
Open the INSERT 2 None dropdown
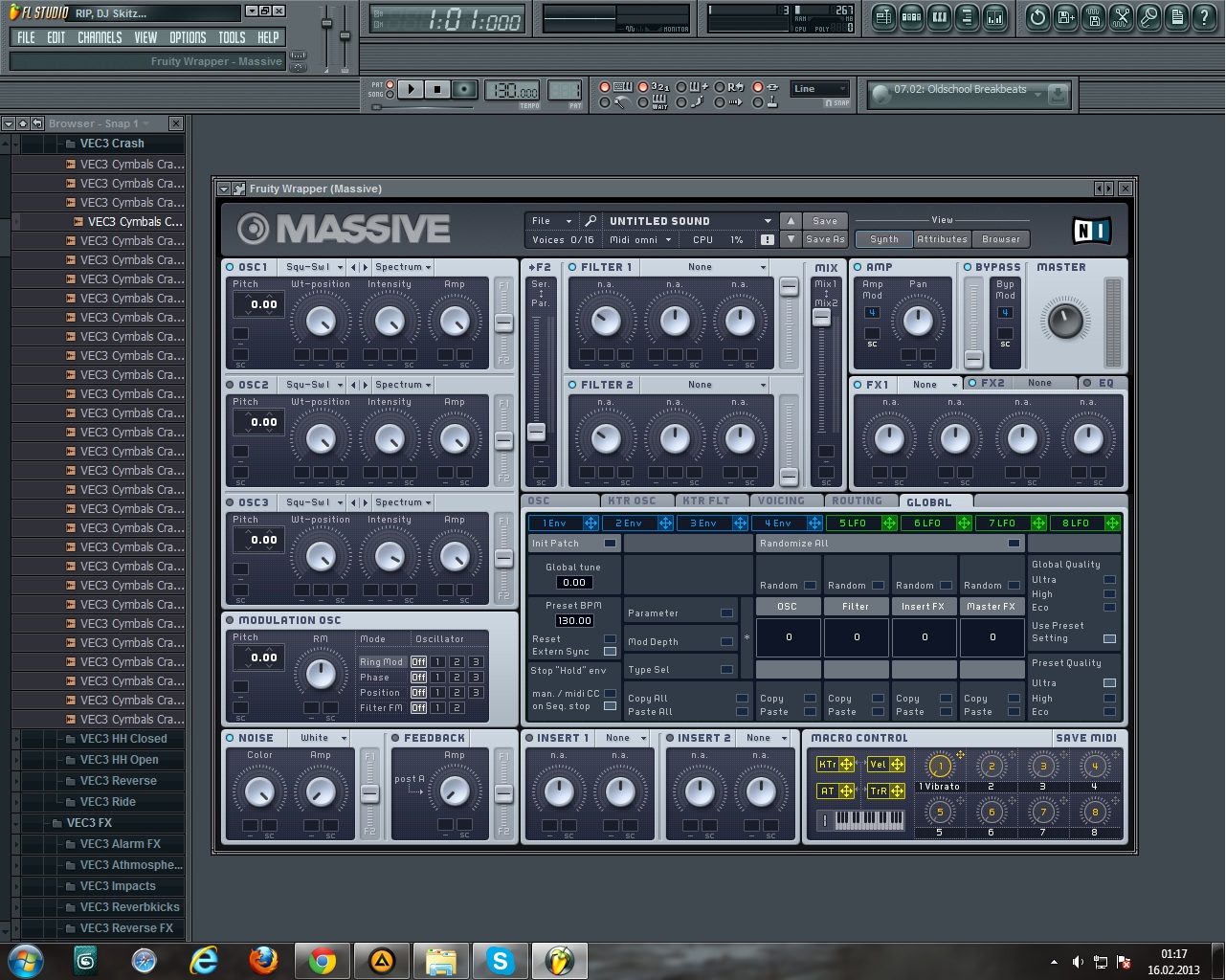[765, 738]
